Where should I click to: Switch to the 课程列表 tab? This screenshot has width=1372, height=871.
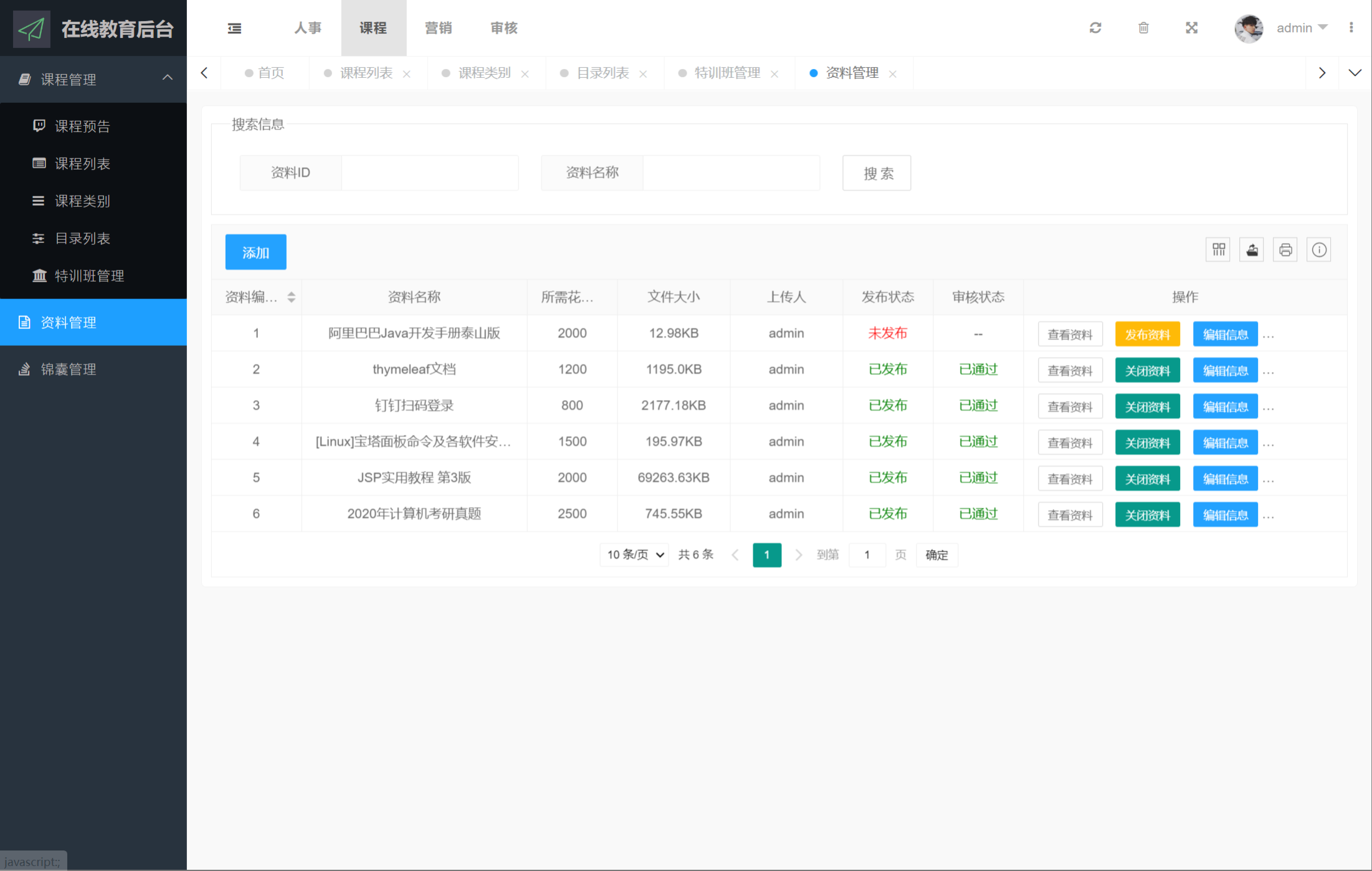366,74
